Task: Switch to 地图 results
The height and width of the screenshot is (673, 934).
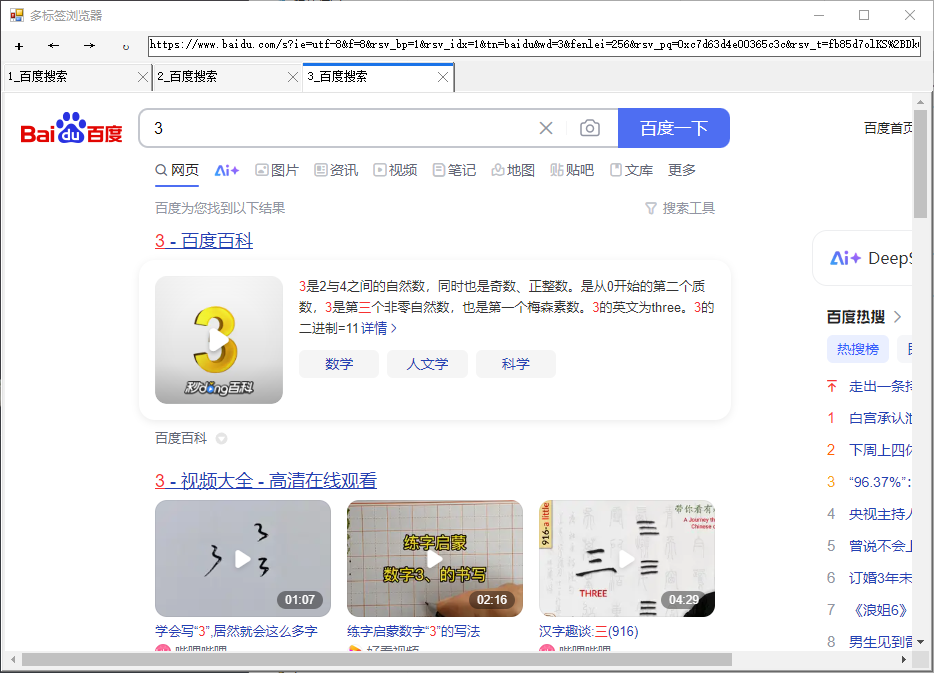Action: 513,170
